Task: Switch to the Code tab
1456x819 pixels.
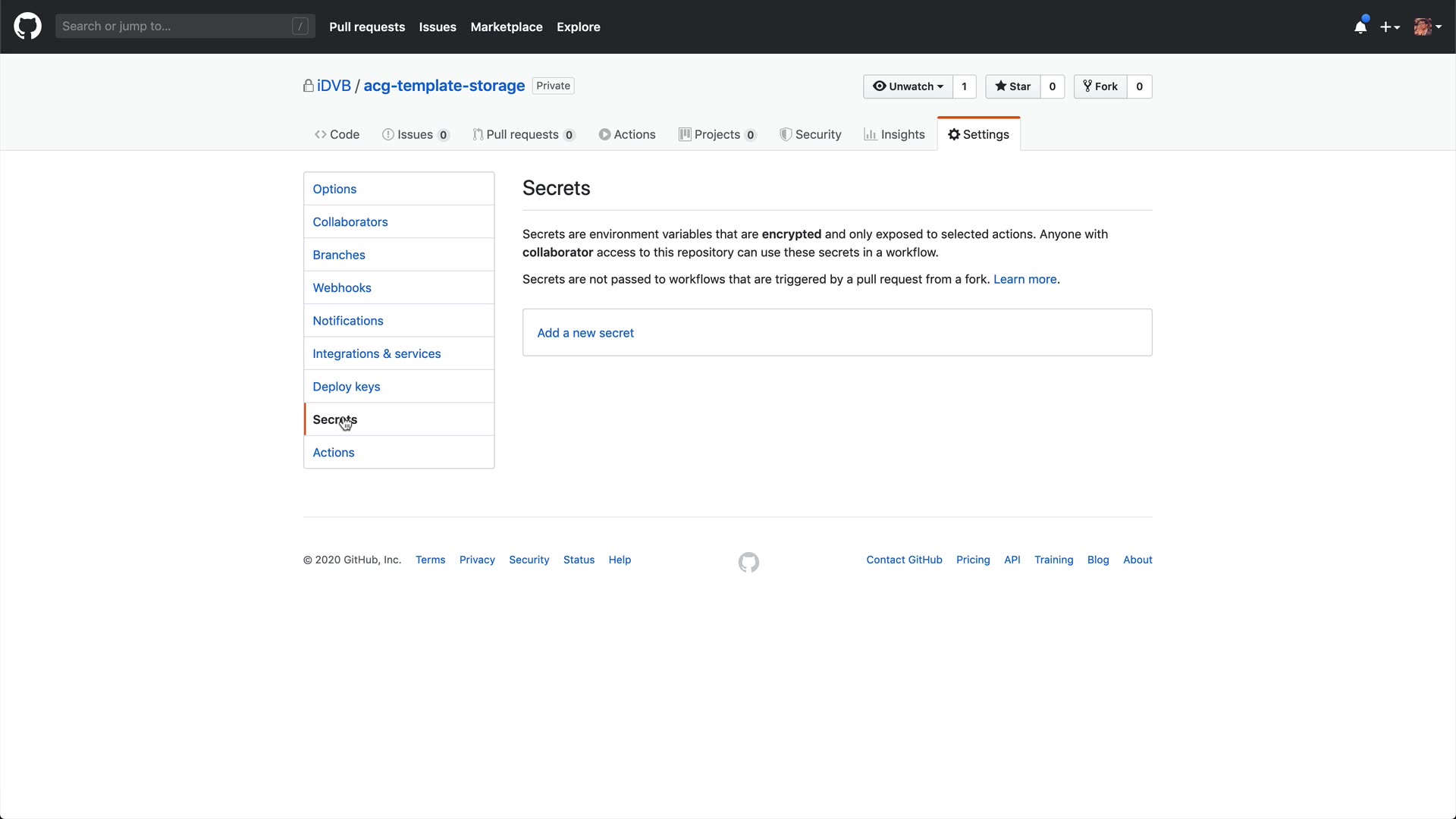Action: point(337,134)
